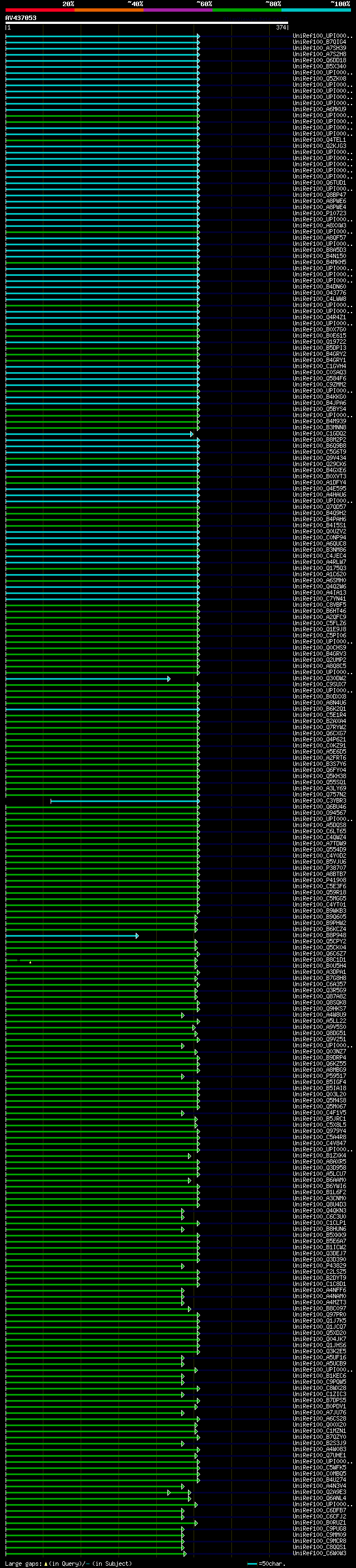The width and height of the screenshot is (356, 1568).
Task: Open hit UniRef100_Q5ZK08
Action: 319,78
